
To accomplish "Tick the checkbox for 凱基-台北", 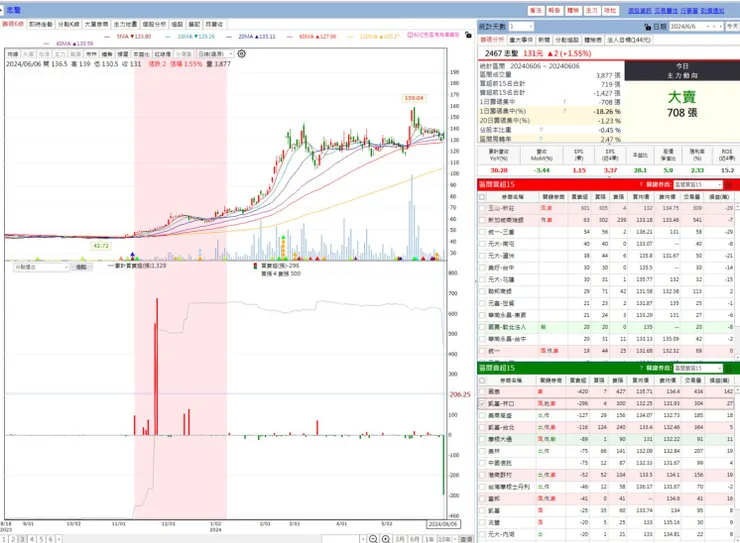I will click(482, 427).
